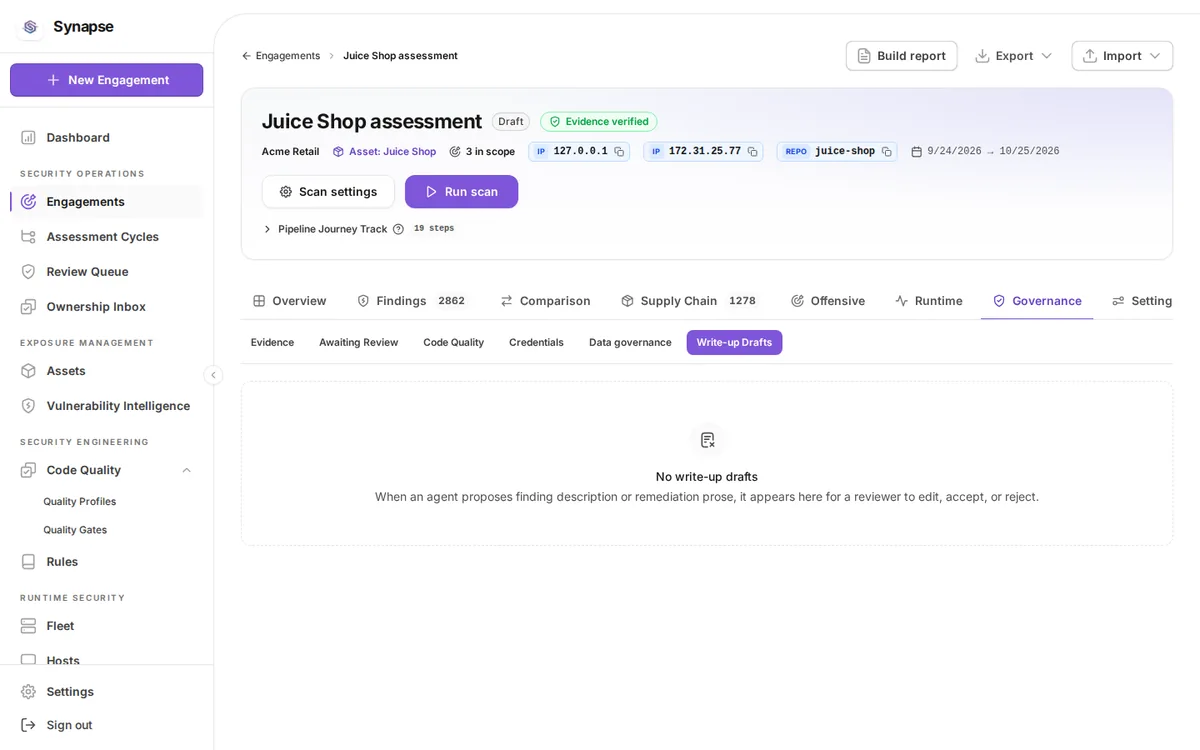This screenshot has width=1200, height=750.
Task: Open Ownership Inbox
Action: 106,306
